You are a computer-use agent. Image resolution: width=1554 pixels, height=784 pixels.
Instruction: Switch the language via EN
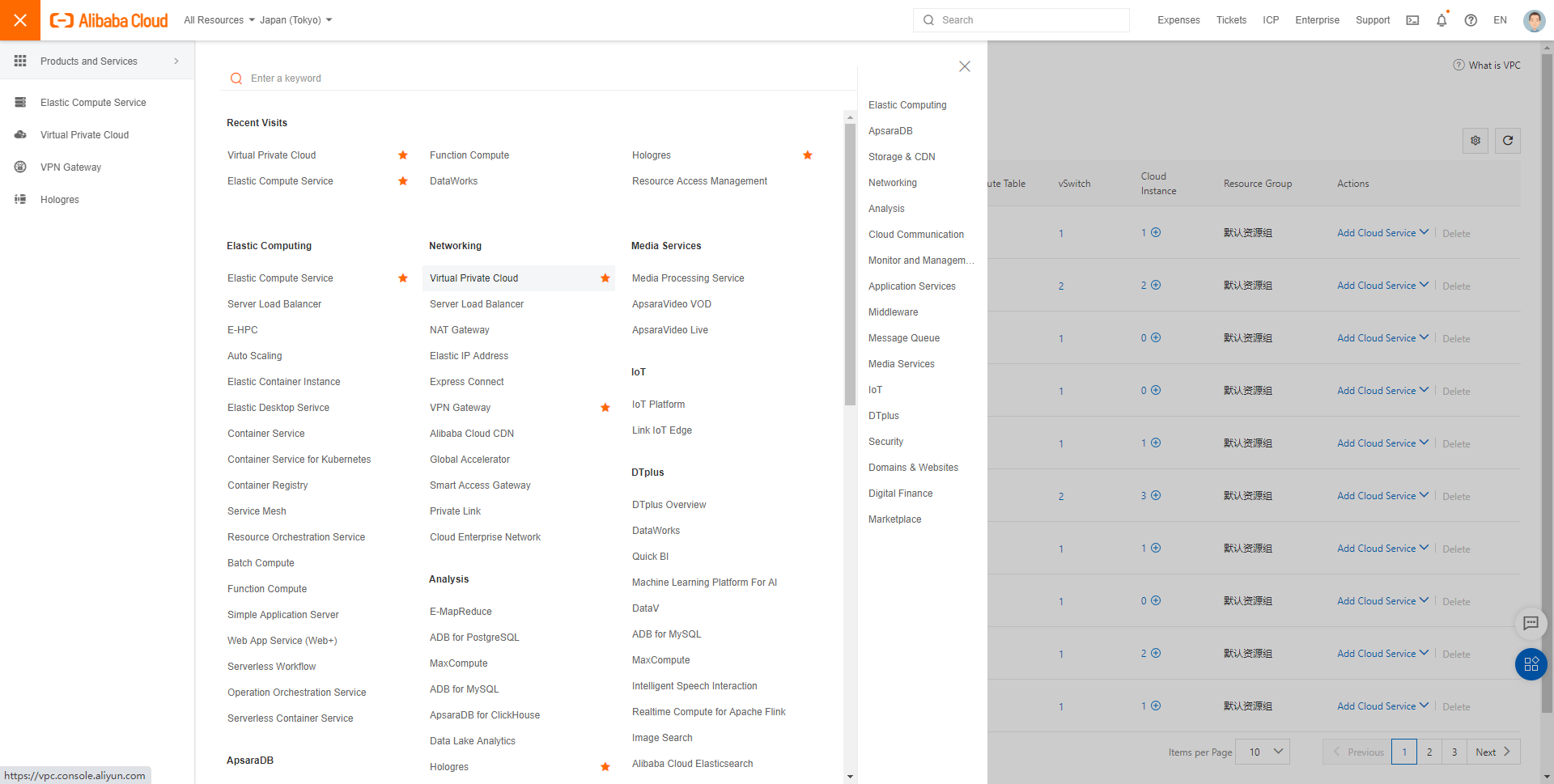coord(1500,20)
